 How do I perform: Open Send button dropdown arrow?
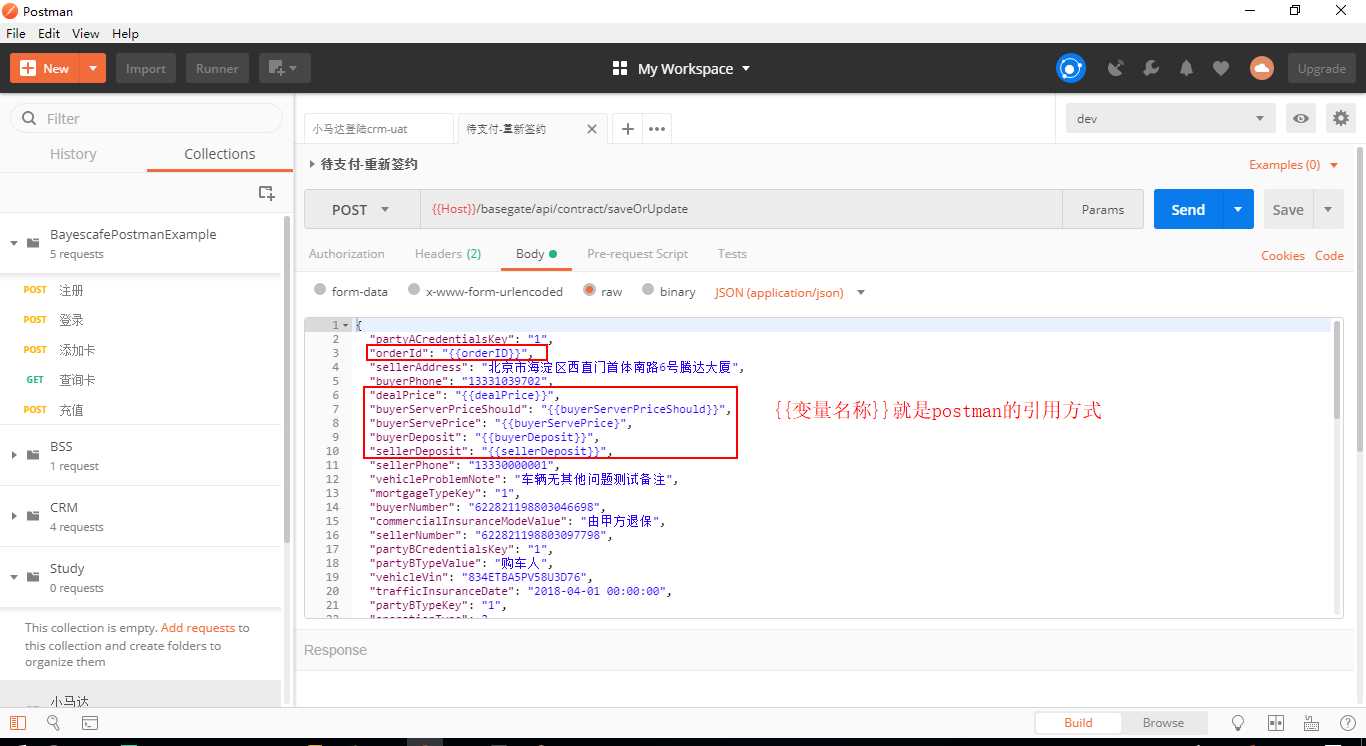[x=1238, y=209]
